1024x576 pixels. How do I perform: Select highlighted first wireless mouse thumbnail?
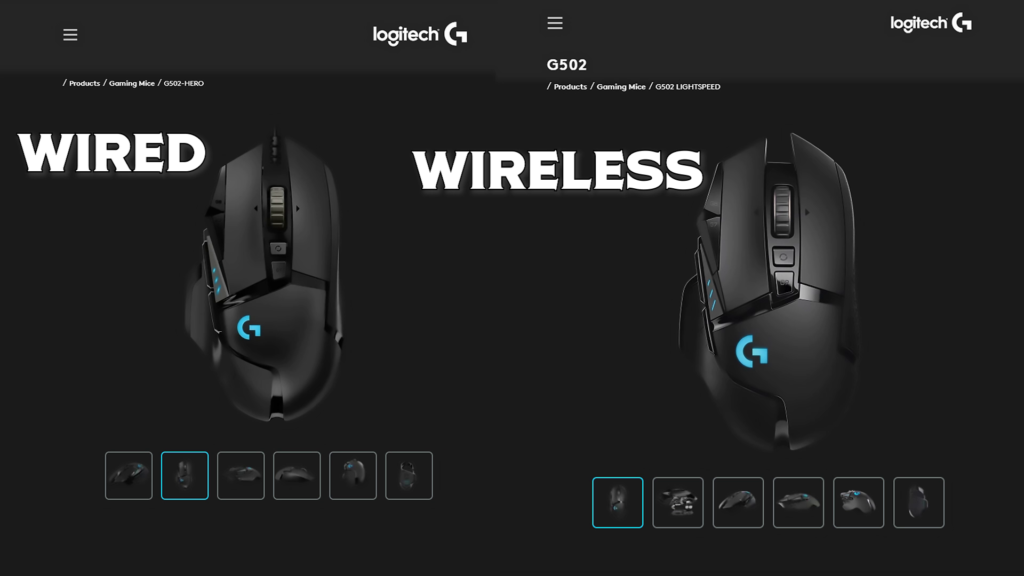(x=618, y=502)
